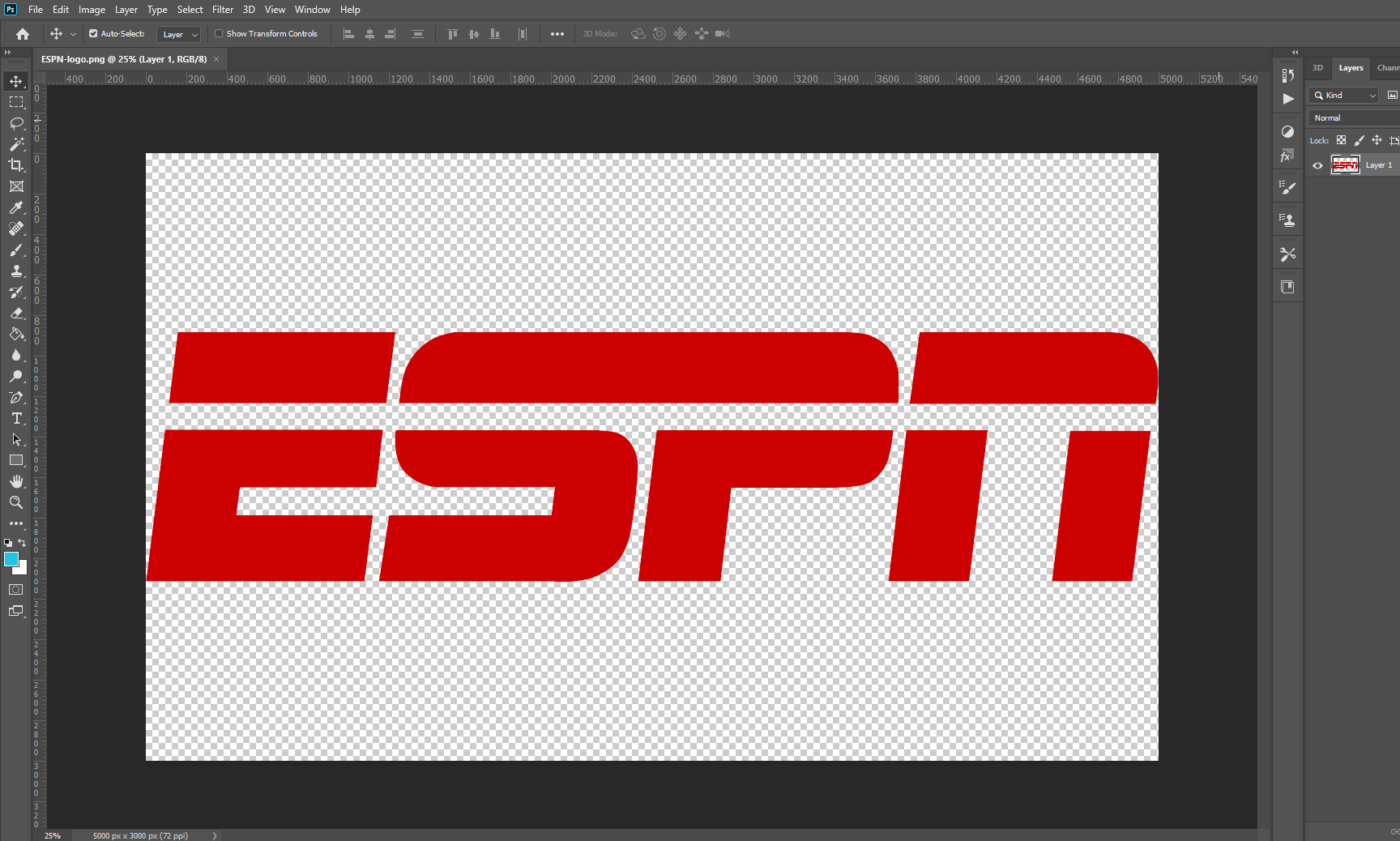
Task: Select the Hand tool
Action: pyautogui.click(x=16, y=481)
